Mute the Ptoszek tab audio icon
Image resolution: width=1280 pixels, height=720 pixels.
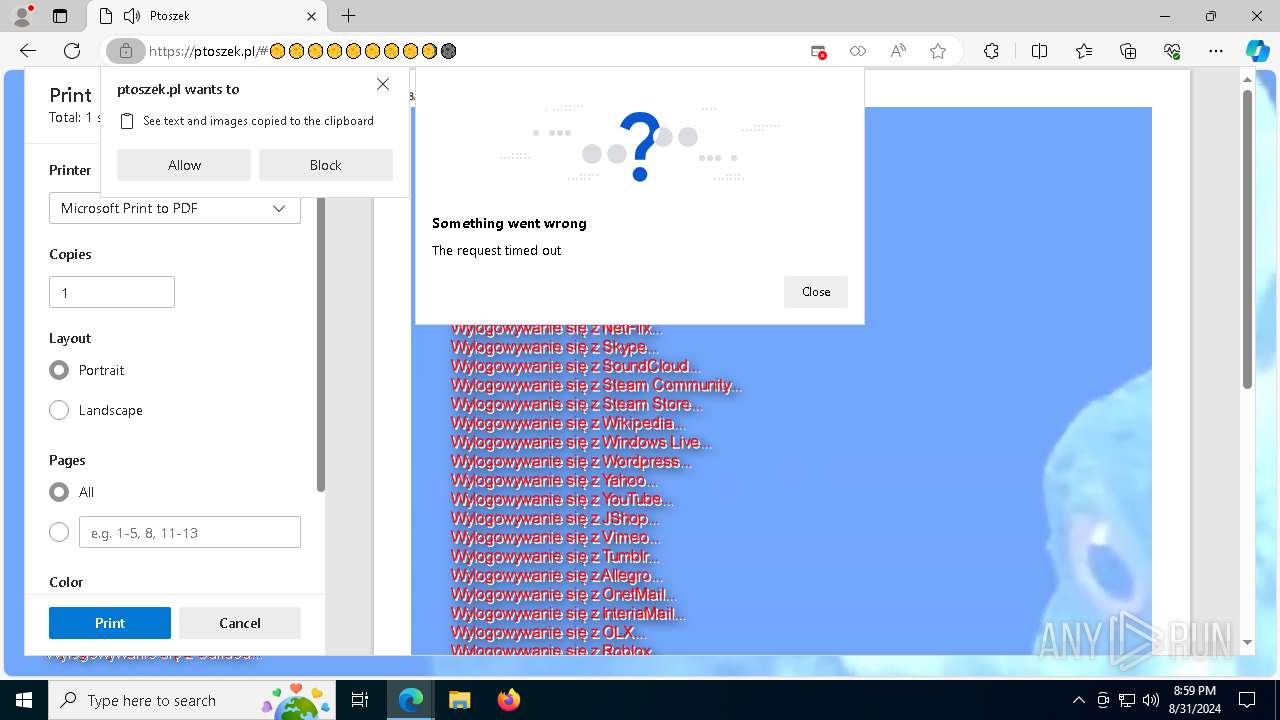[131, 16]
